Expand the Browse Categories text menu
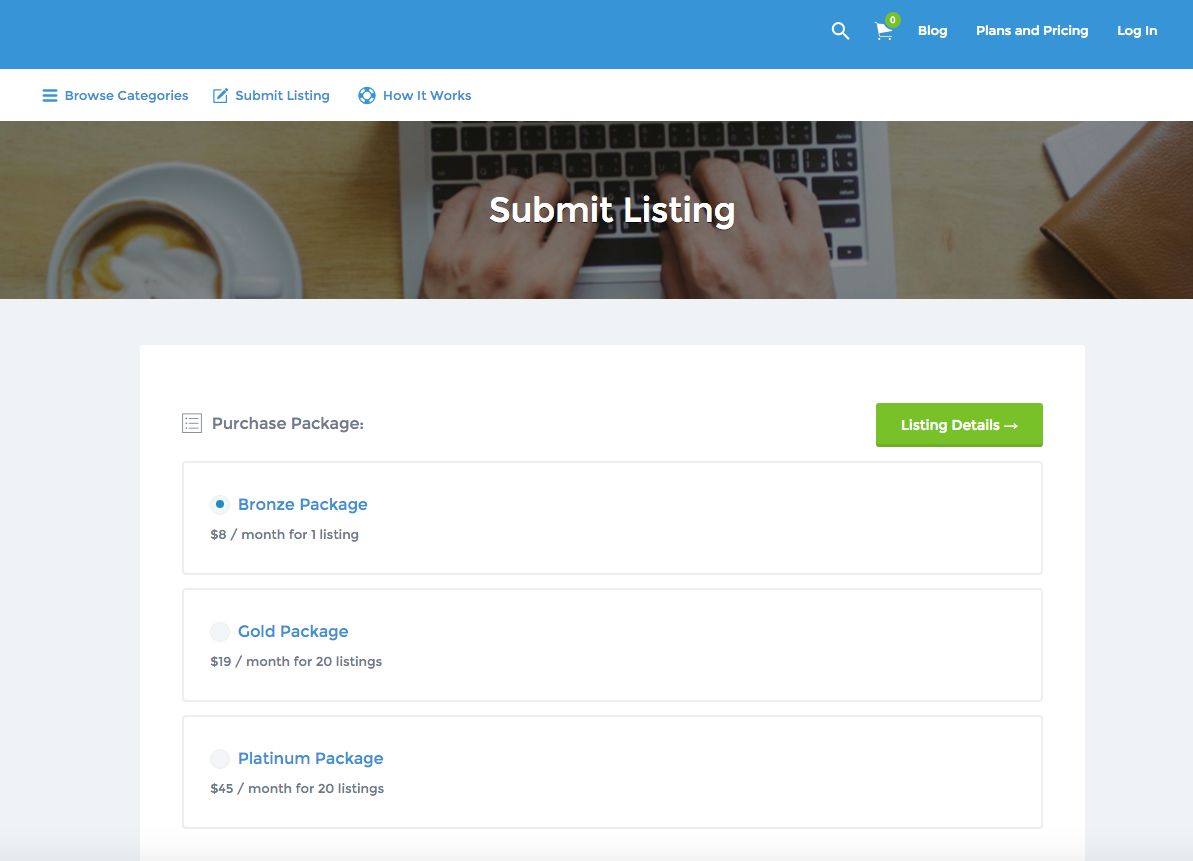 tap(126, 96)
